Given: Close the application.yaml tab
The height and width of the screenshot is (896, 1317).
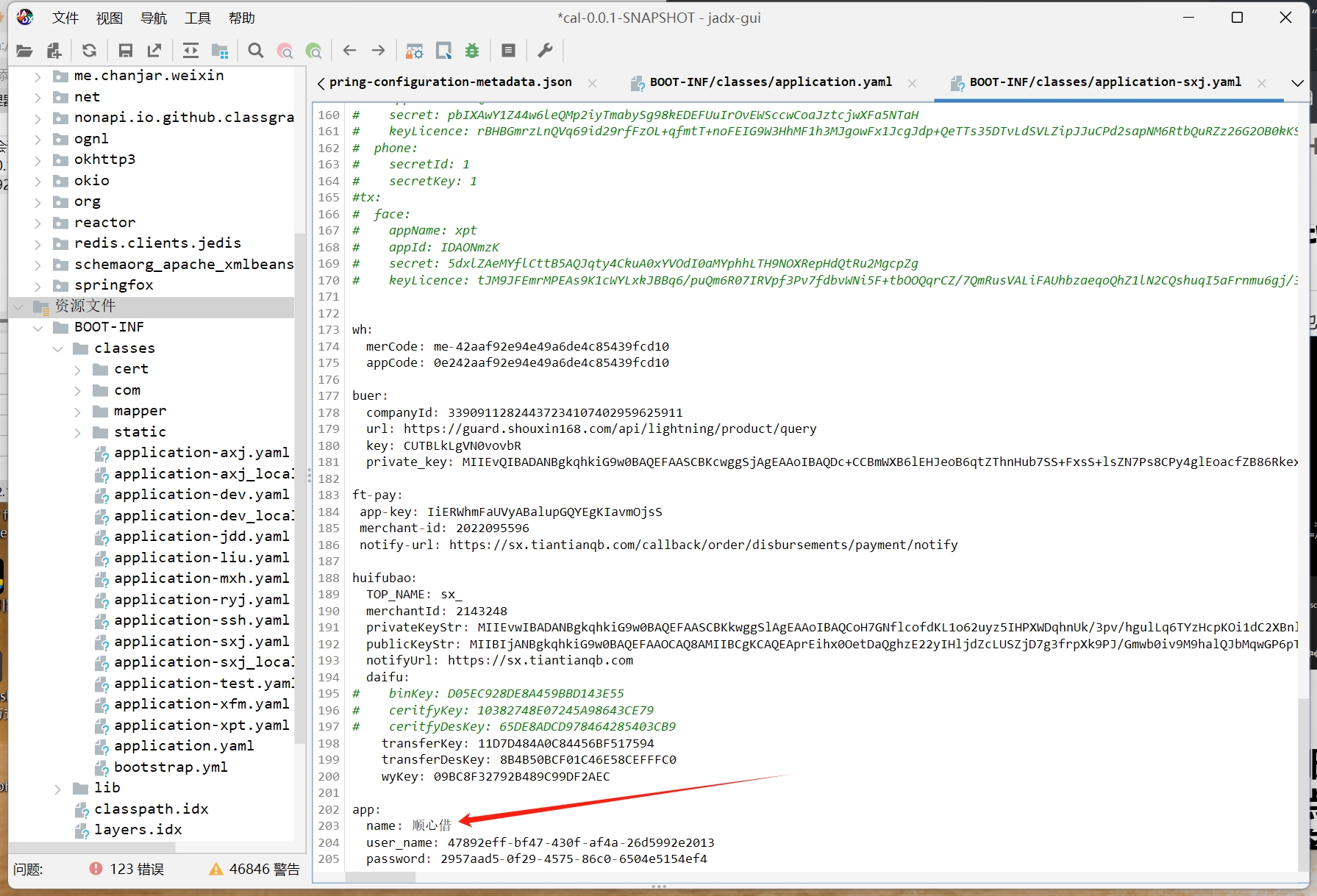Looking at the screenshot, I should (912, 83).
